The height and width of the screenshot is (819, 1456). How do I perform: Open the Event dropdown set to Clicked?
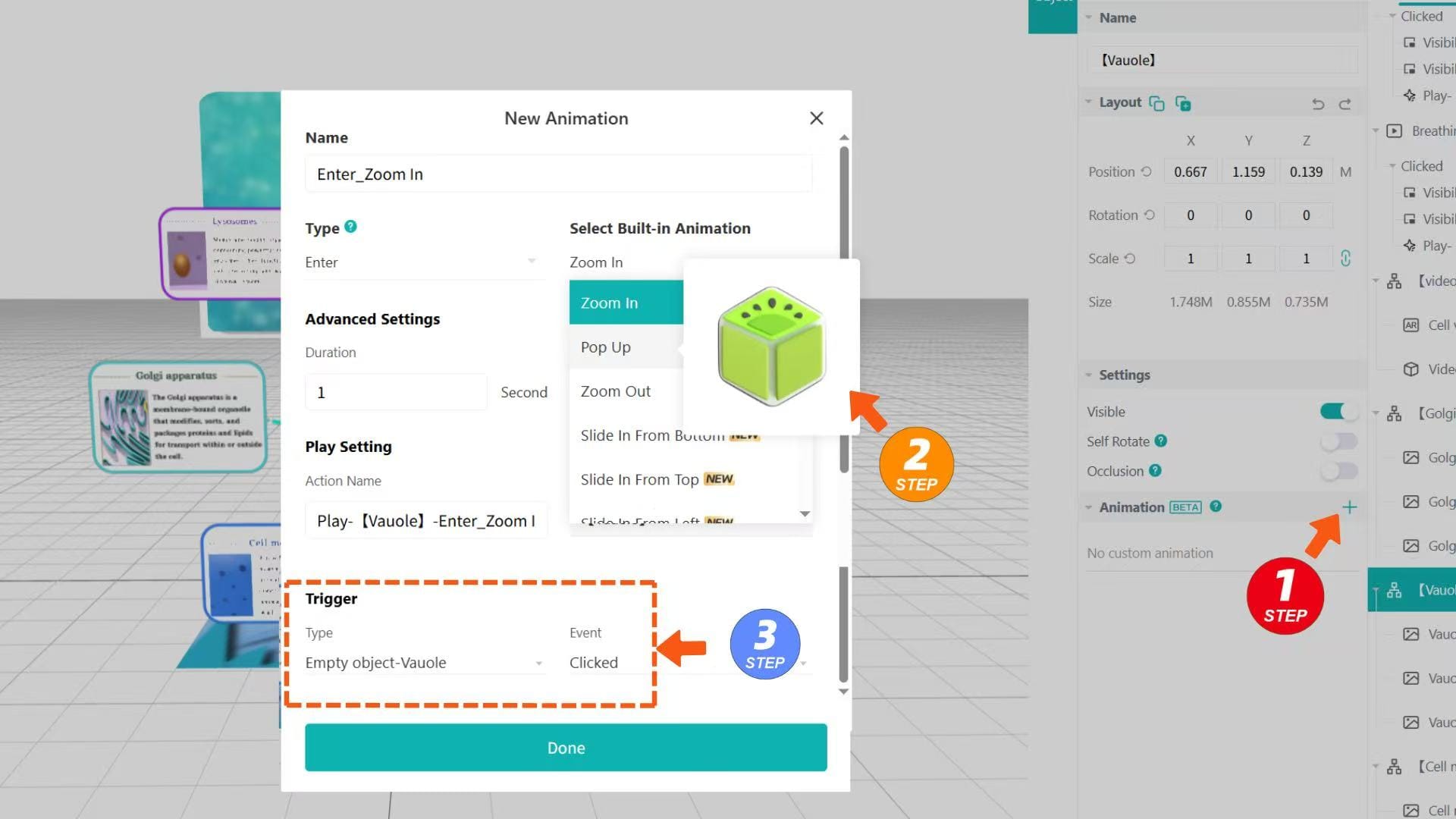tap(682, 662)
